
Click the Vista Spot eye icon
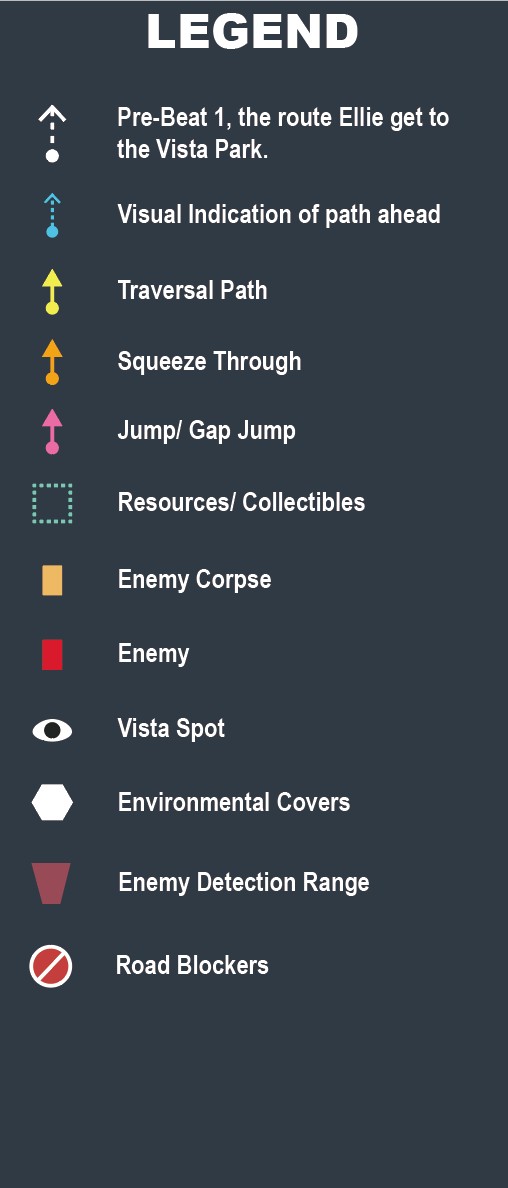[x=52, y=730]
